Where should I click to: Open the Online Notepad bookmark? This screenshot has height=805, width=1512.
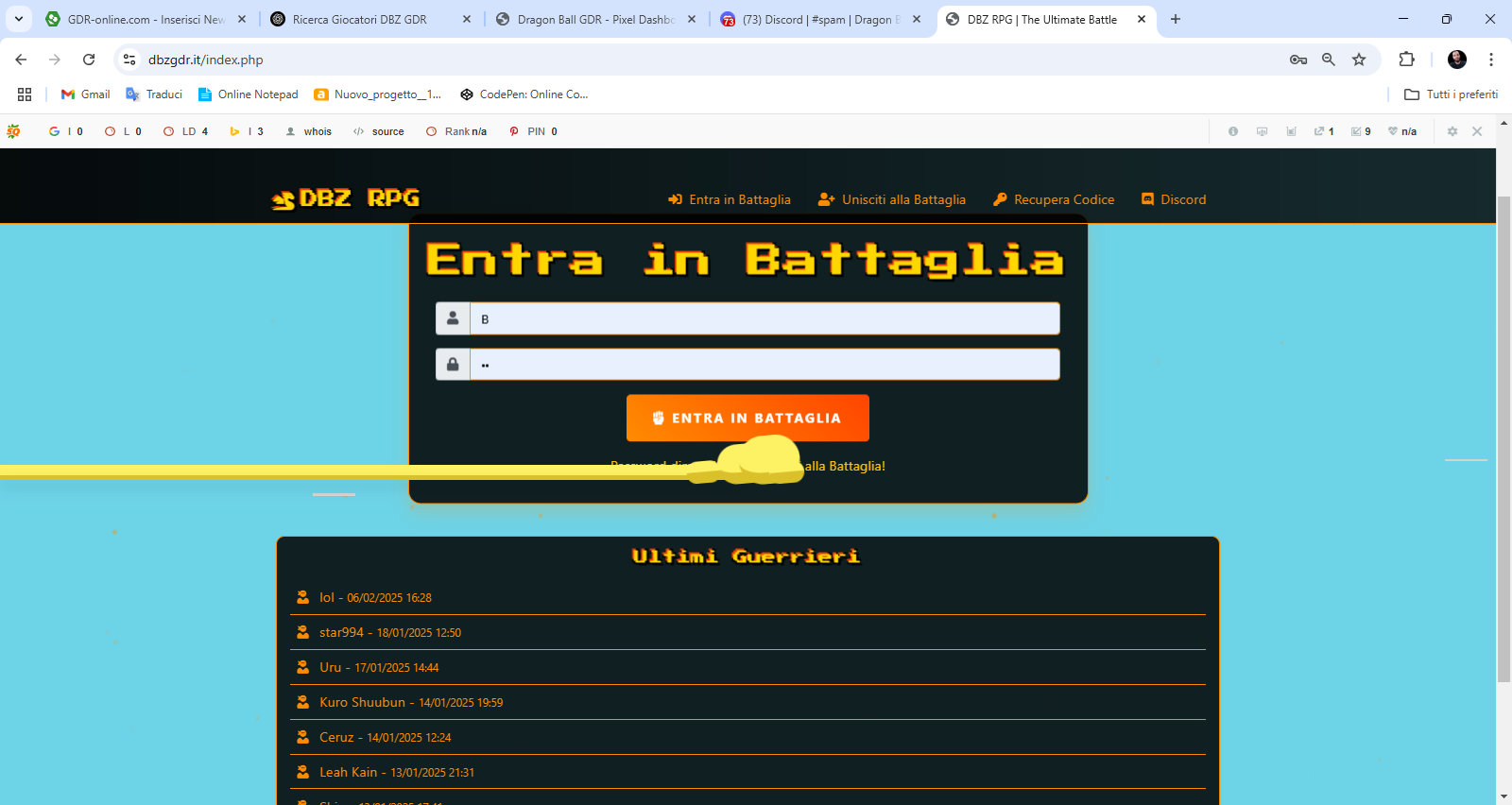[249, 94]
